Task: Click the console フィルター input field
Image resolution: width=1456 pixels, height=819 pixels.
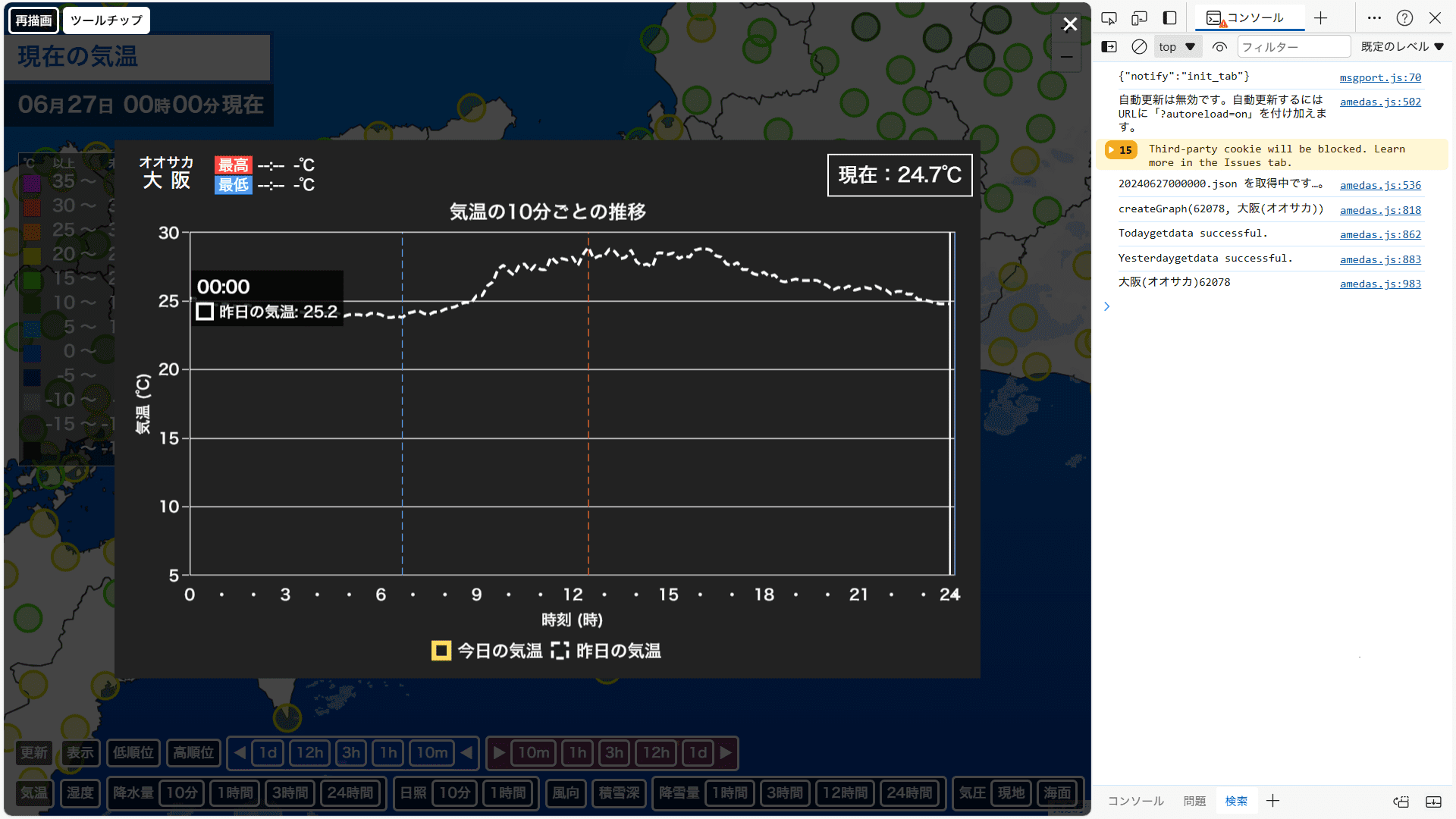Action: [x=1293, y=47]
